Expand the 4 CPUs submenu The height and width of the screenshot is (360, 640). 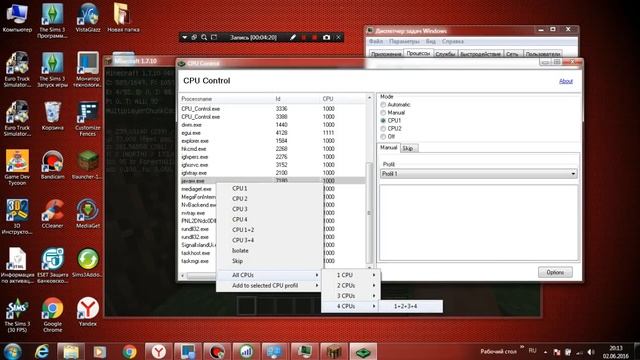click(351, 306)
